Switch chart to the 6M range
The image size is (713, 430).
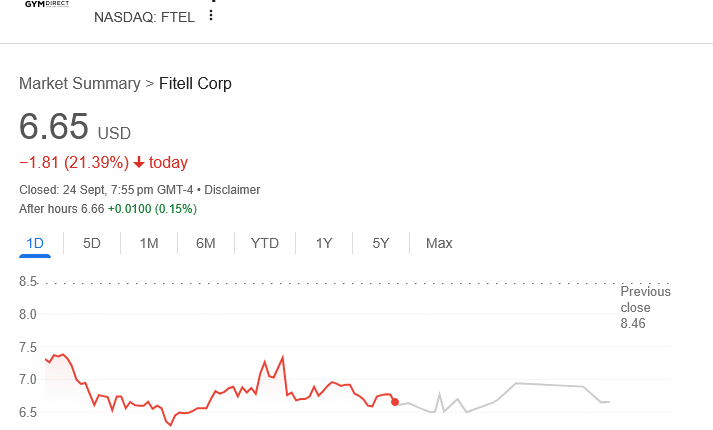click(x=206, y=243)
